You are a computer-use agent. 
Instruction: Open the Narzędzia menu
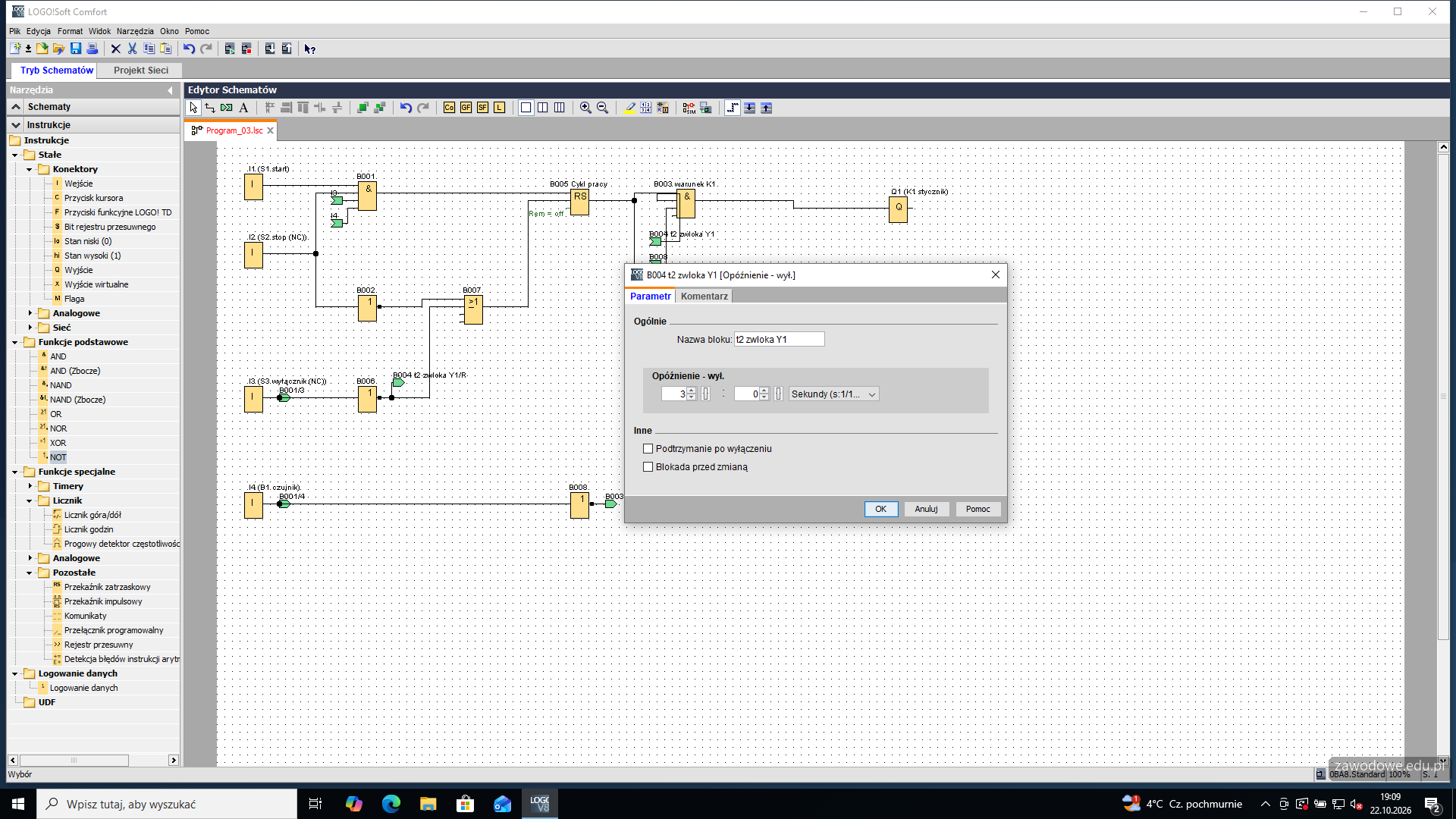coord(135,31)
